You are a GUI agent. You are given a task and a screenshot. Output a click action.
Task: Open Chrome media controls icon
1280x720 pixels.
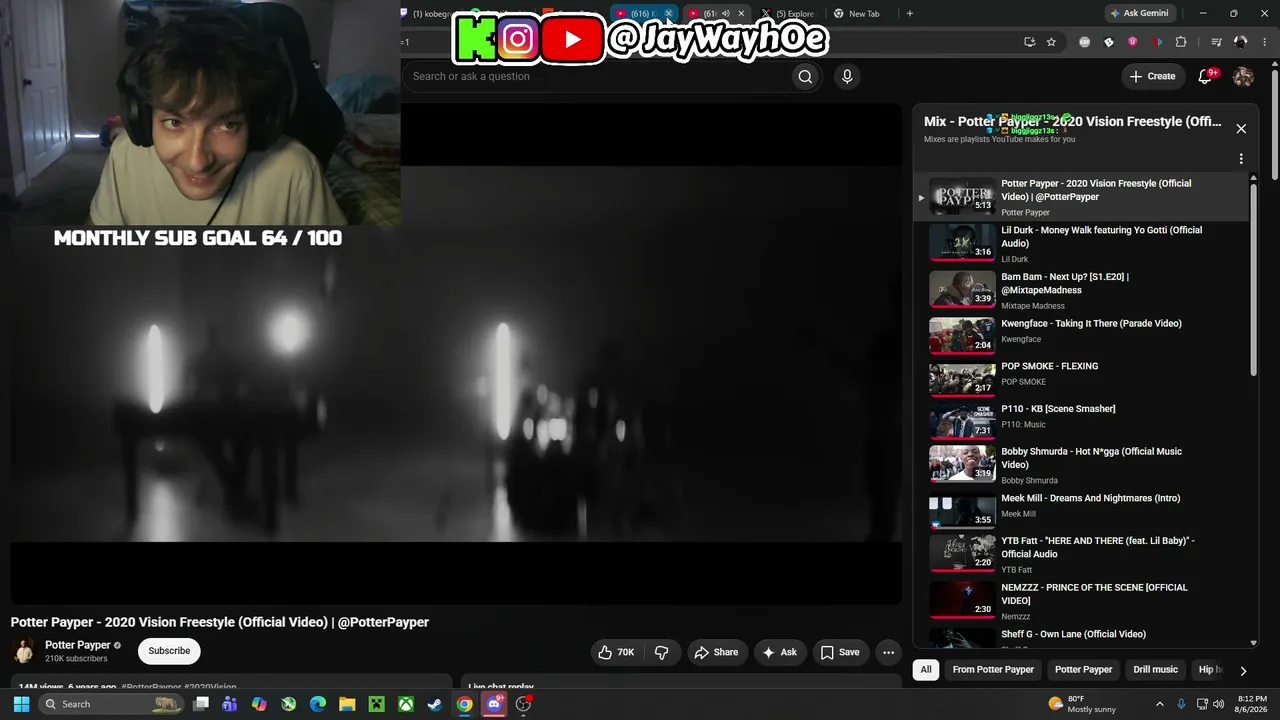coord(1216,42)
